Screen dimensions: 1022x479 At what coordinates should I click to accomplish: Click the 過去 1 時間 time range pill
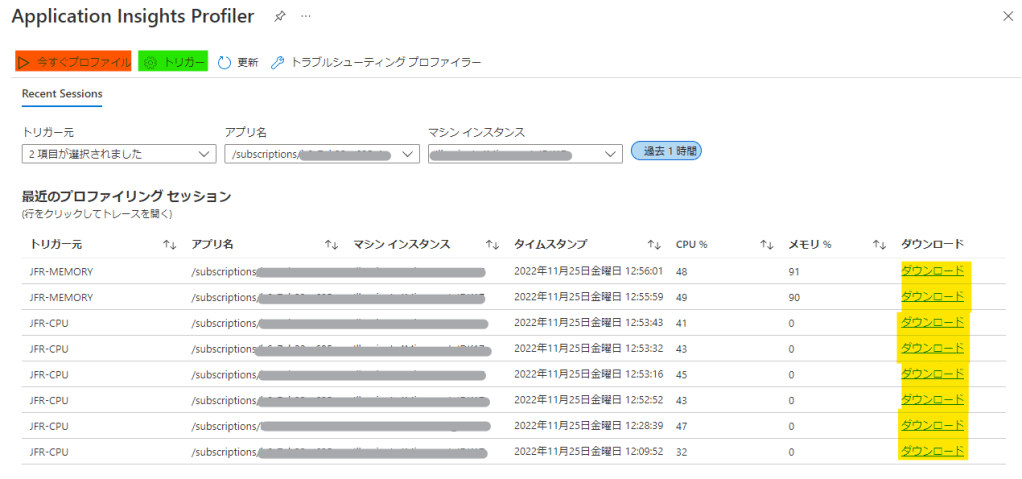pyautogui.click(x=667, y=151)
